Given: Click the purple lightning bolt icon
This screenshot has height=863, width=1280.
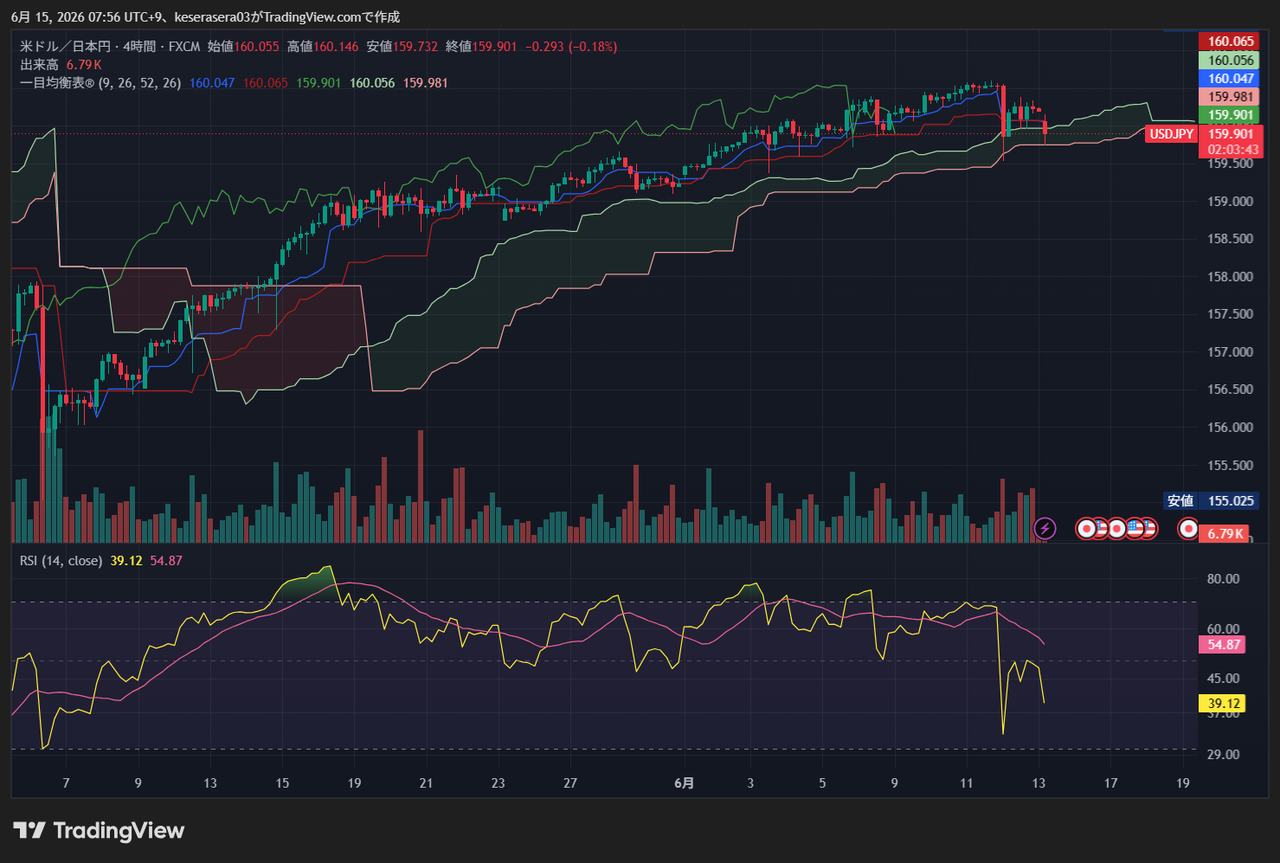Looking at the screenshot, I should click(1045, 527).
